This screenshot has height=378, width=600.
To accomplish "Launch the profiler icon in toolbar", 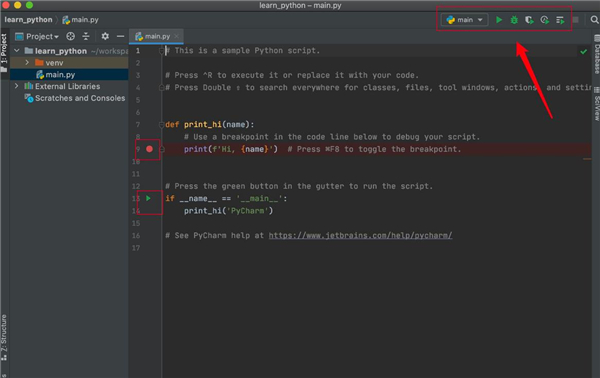I will pos(545,20).
